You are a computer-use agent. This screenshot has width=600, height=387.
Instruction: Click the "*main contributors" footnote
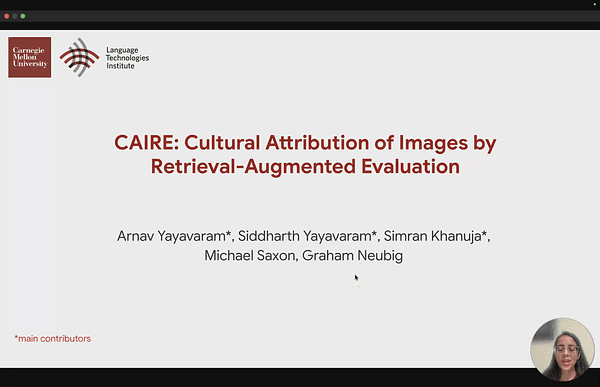(53, 339)
